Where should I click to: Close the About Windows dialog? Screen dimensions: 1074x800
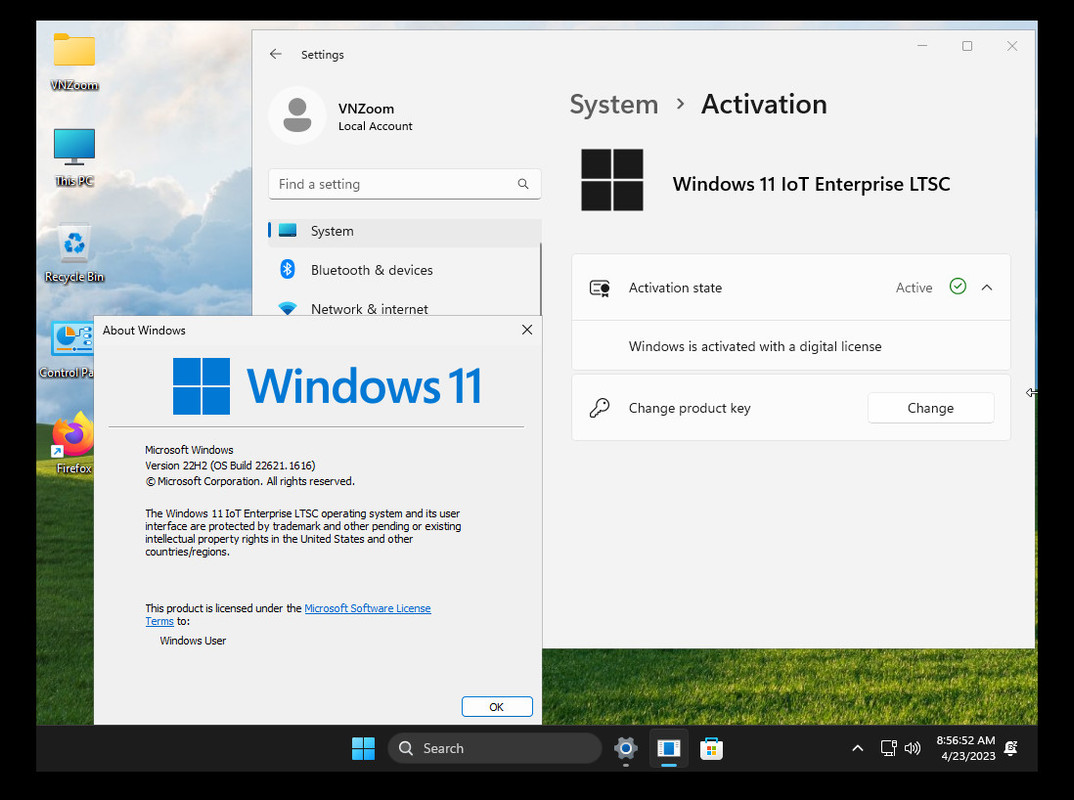click(527, 329)
